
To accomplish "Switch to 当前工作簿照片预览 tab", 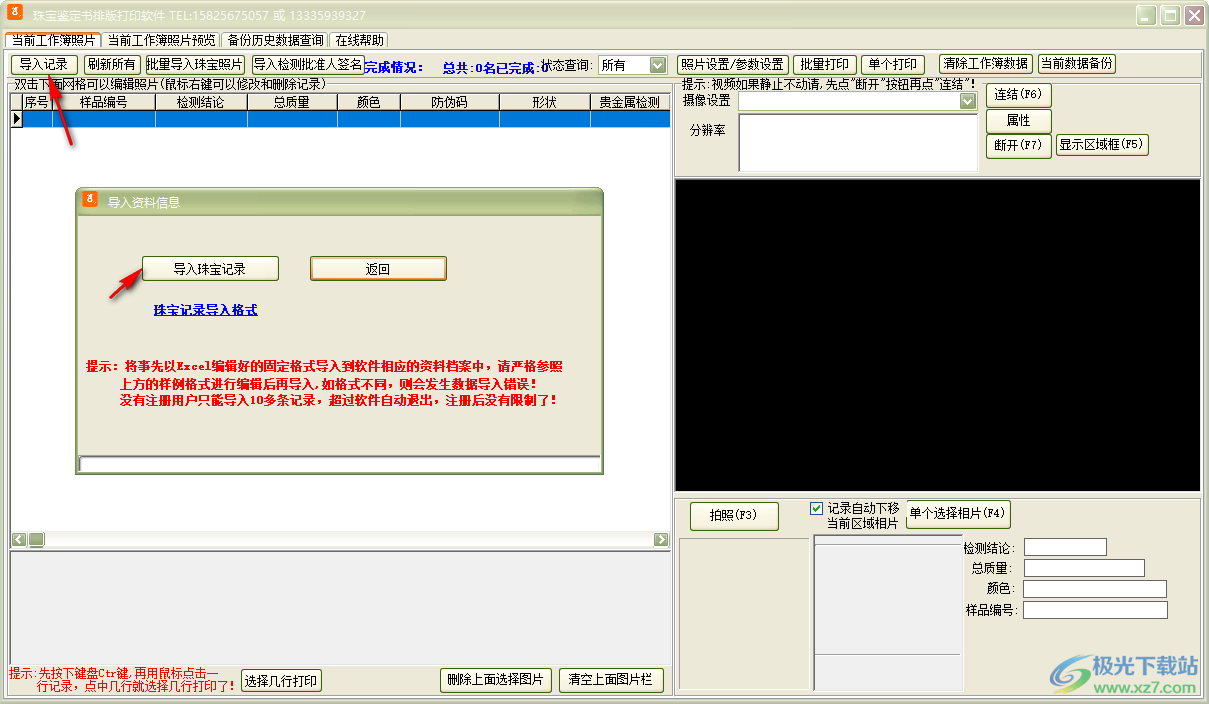I will coord(163,41).
